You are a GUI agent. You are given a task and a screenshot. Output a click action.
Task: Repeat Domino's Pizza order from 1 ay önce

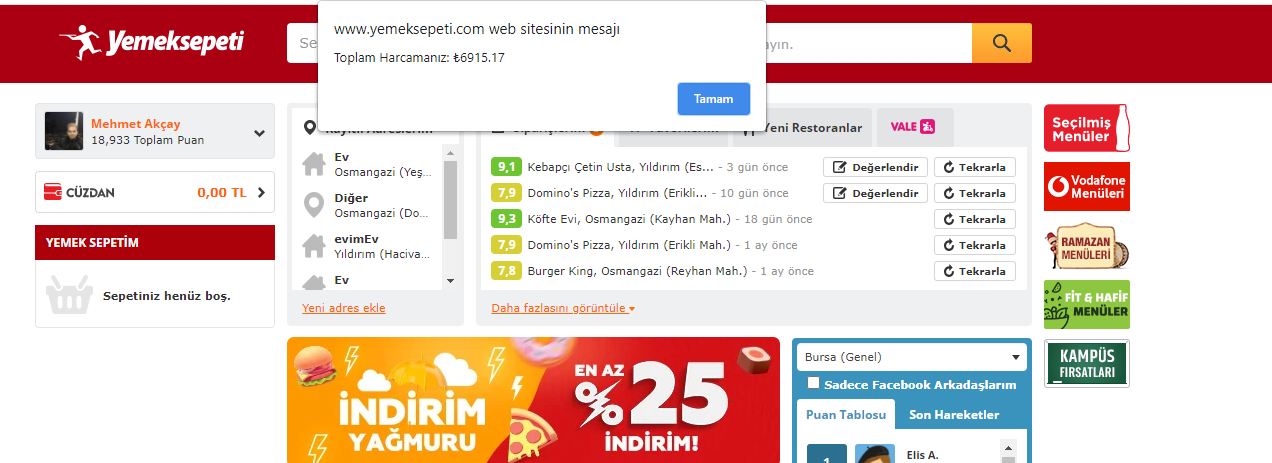point(975,245)
